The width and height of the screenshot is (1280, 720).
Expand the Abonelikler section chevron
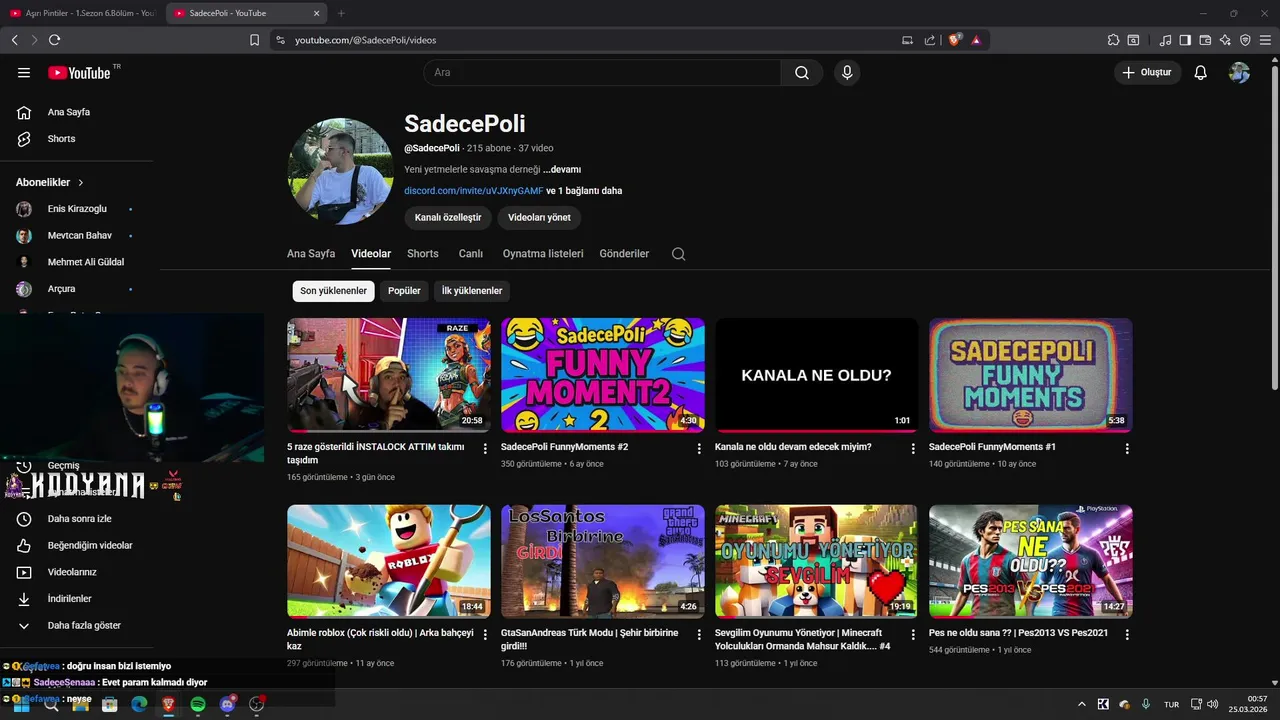81,183
